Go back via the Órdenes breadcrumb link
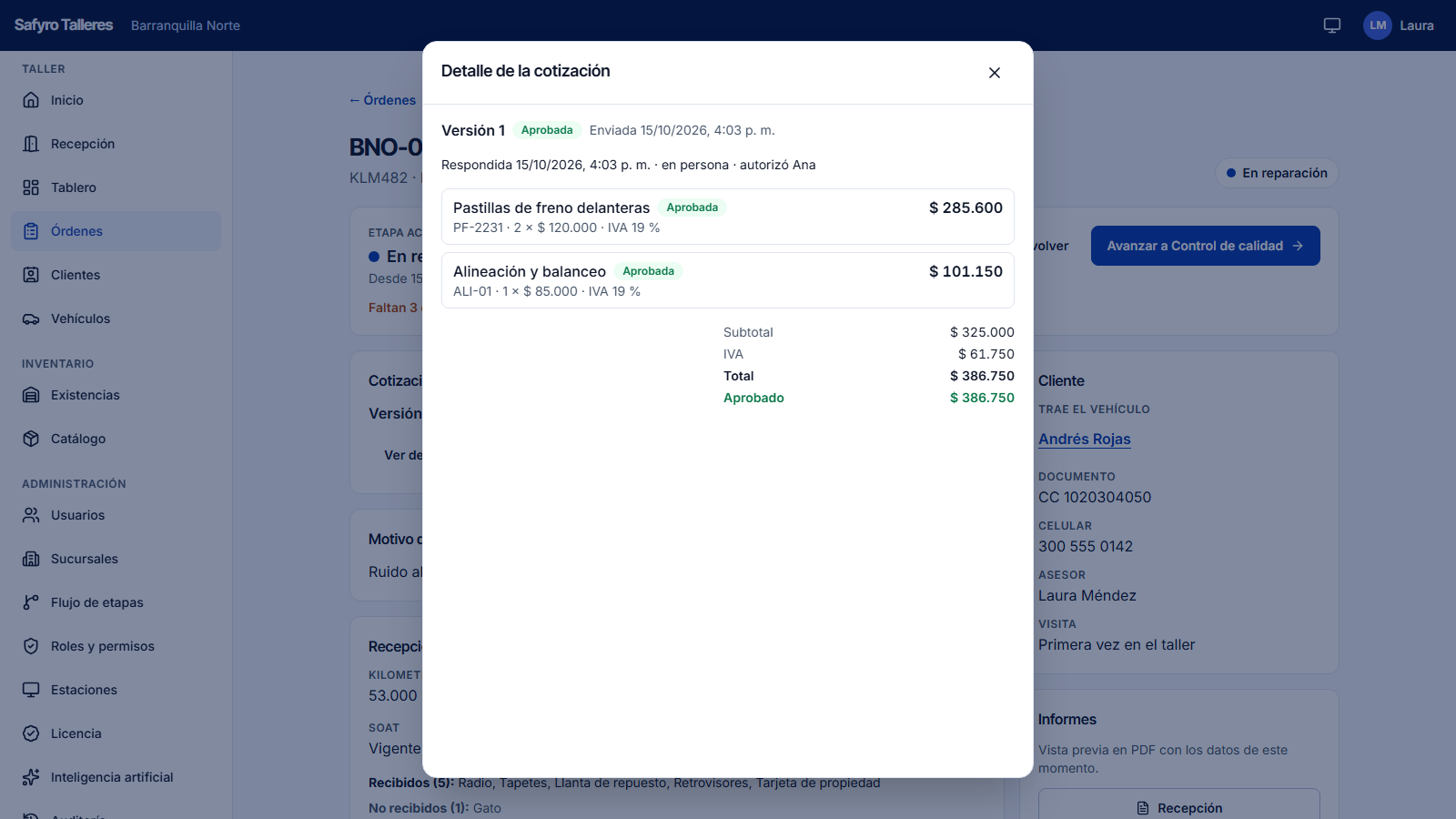 (382, 100)
